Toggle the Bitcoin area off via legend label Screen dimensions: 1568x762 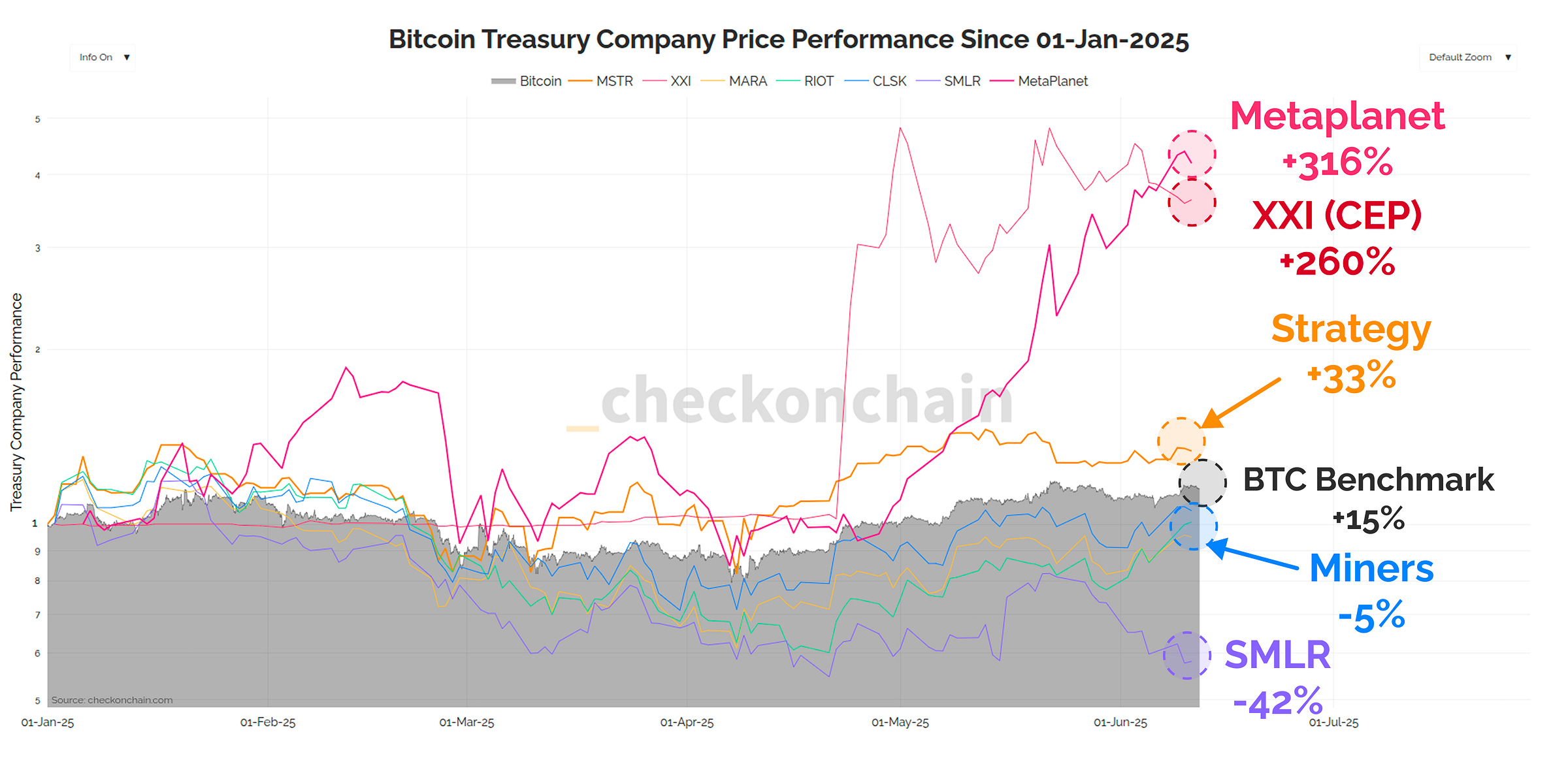click(540, 81)
